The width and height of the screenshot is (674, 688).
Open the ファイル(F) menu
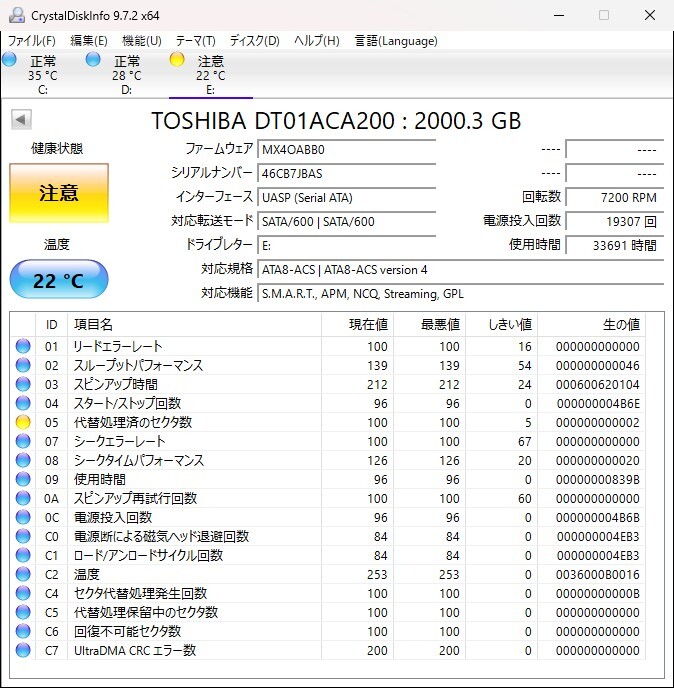coord(32,41)
